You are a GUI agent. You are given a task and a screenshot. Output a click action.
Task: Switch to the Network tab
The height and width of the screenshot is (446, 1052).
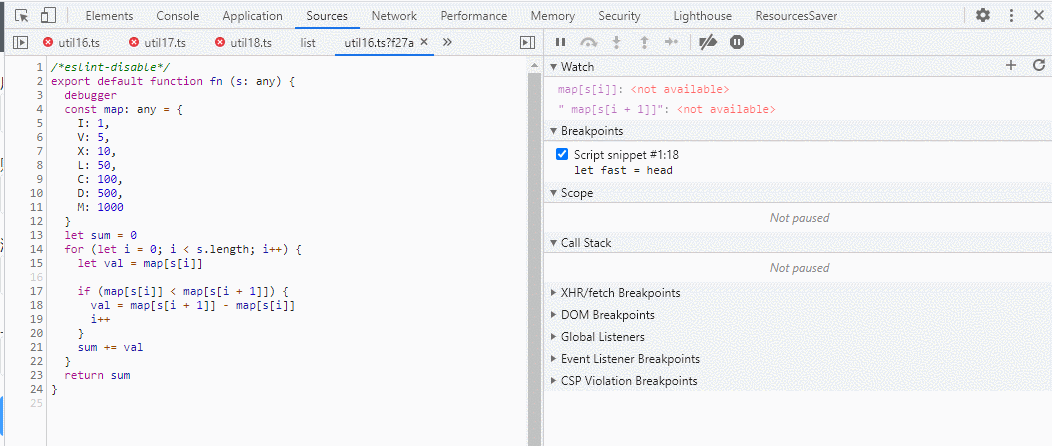click(x=394, y=16)
